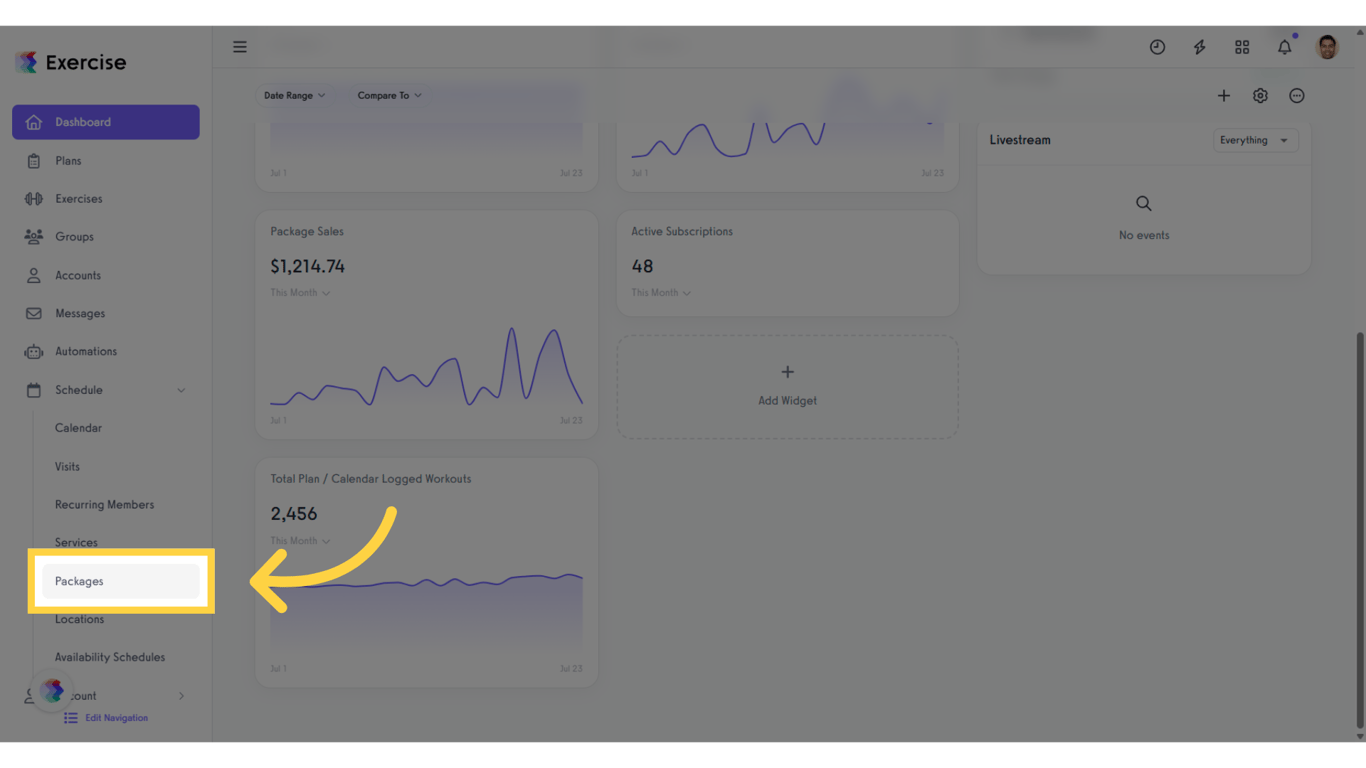Open This Month dropdown under Package Sales
The image size is (1366, 768).
point(299,292)
